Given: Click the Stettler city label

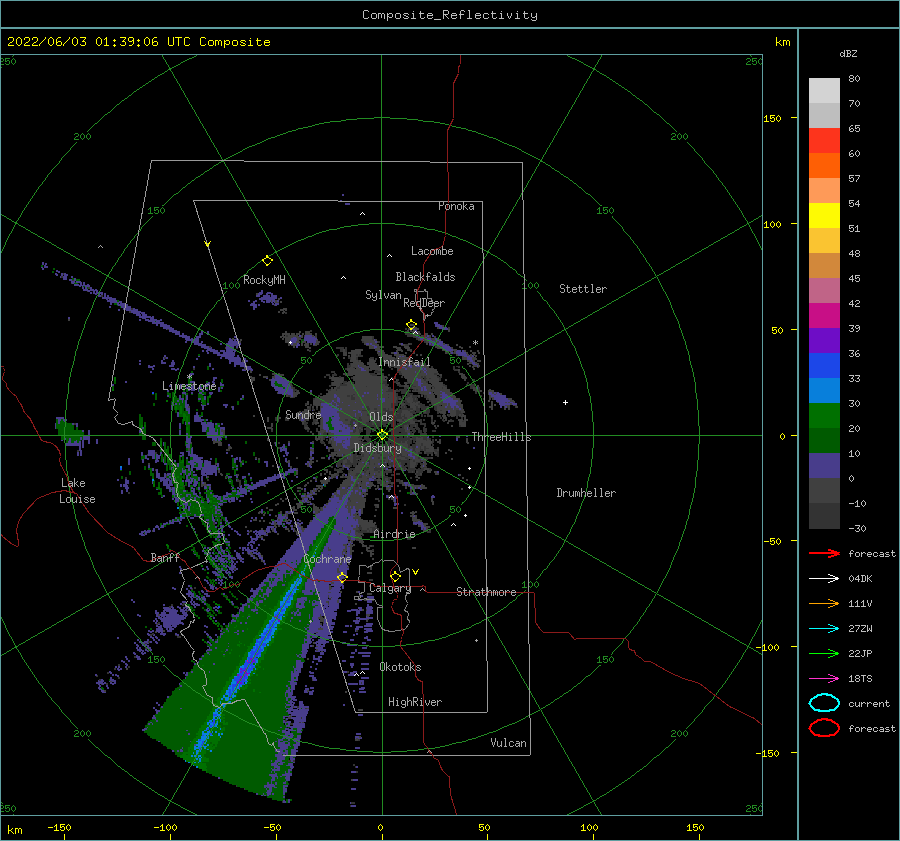Looking at the screenshot, I should coord(583,289).
